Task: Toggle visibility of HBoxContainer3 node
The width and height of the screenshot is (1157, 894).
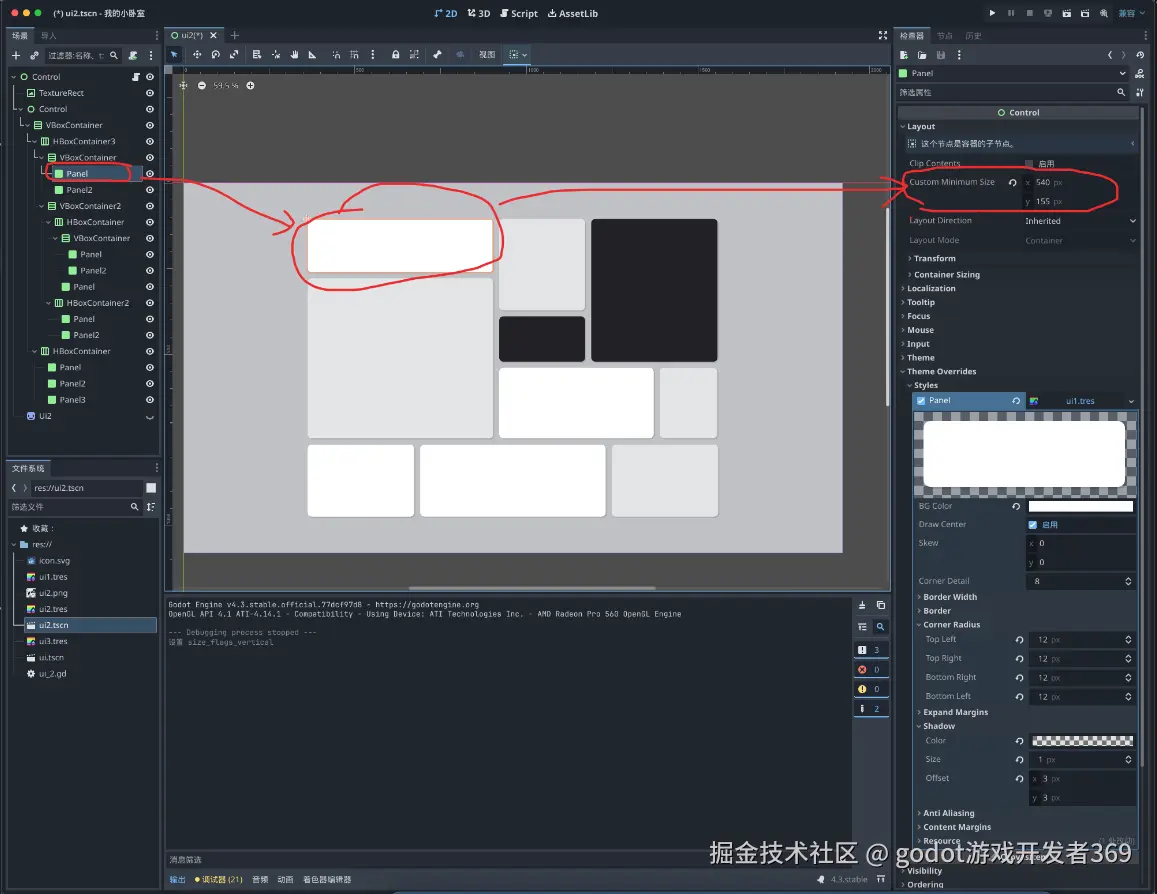Action: [x=150, y=142]
